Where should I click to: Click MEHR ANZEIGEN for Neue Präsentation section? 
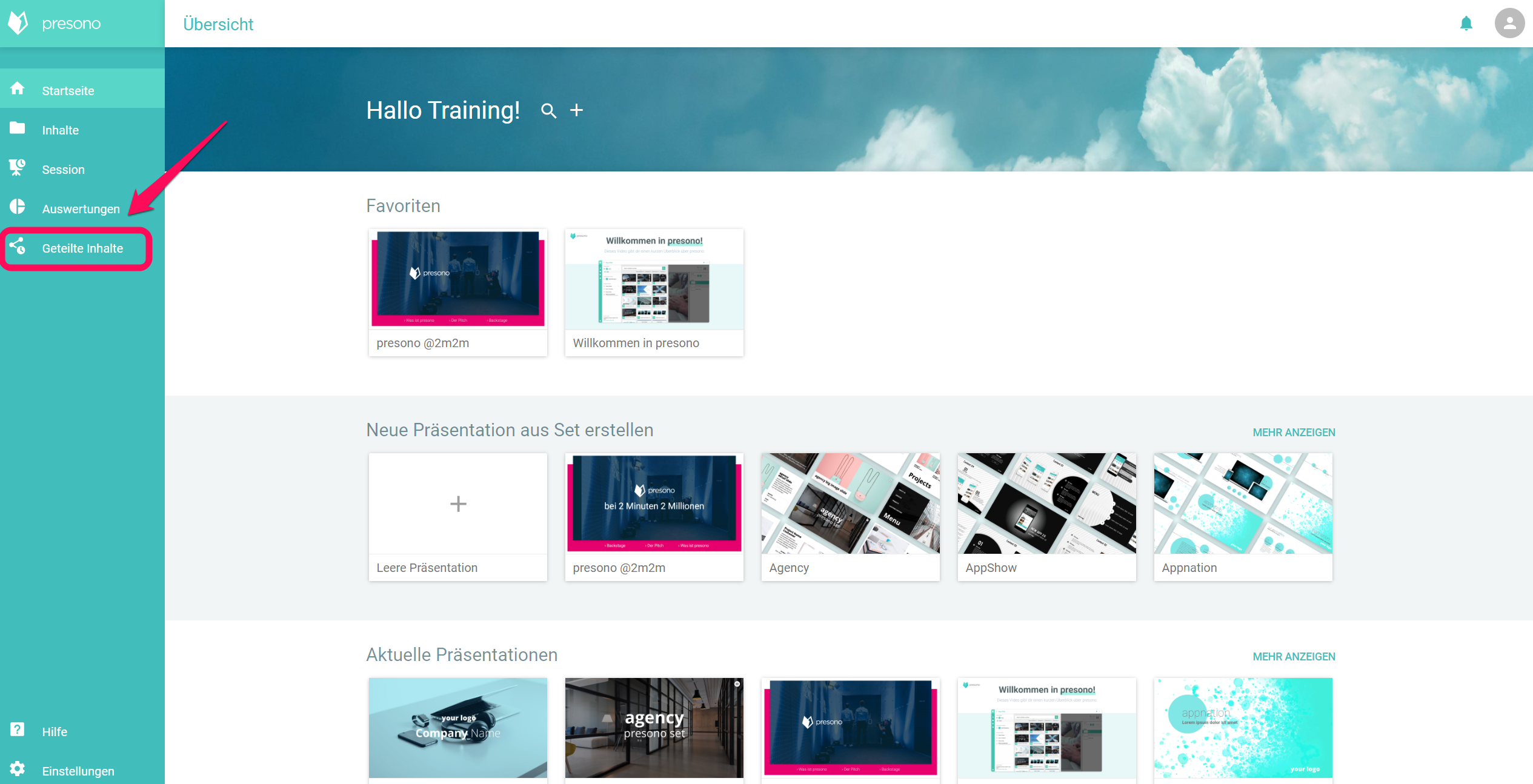point(1294,432)
